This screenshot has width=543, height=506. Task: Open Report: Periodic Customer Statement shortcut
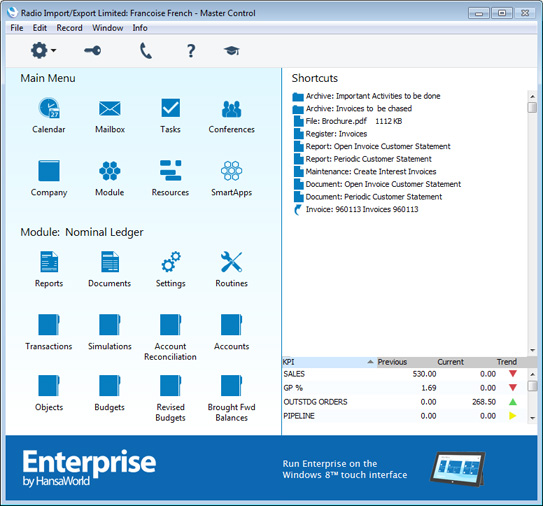pos(363,159)
